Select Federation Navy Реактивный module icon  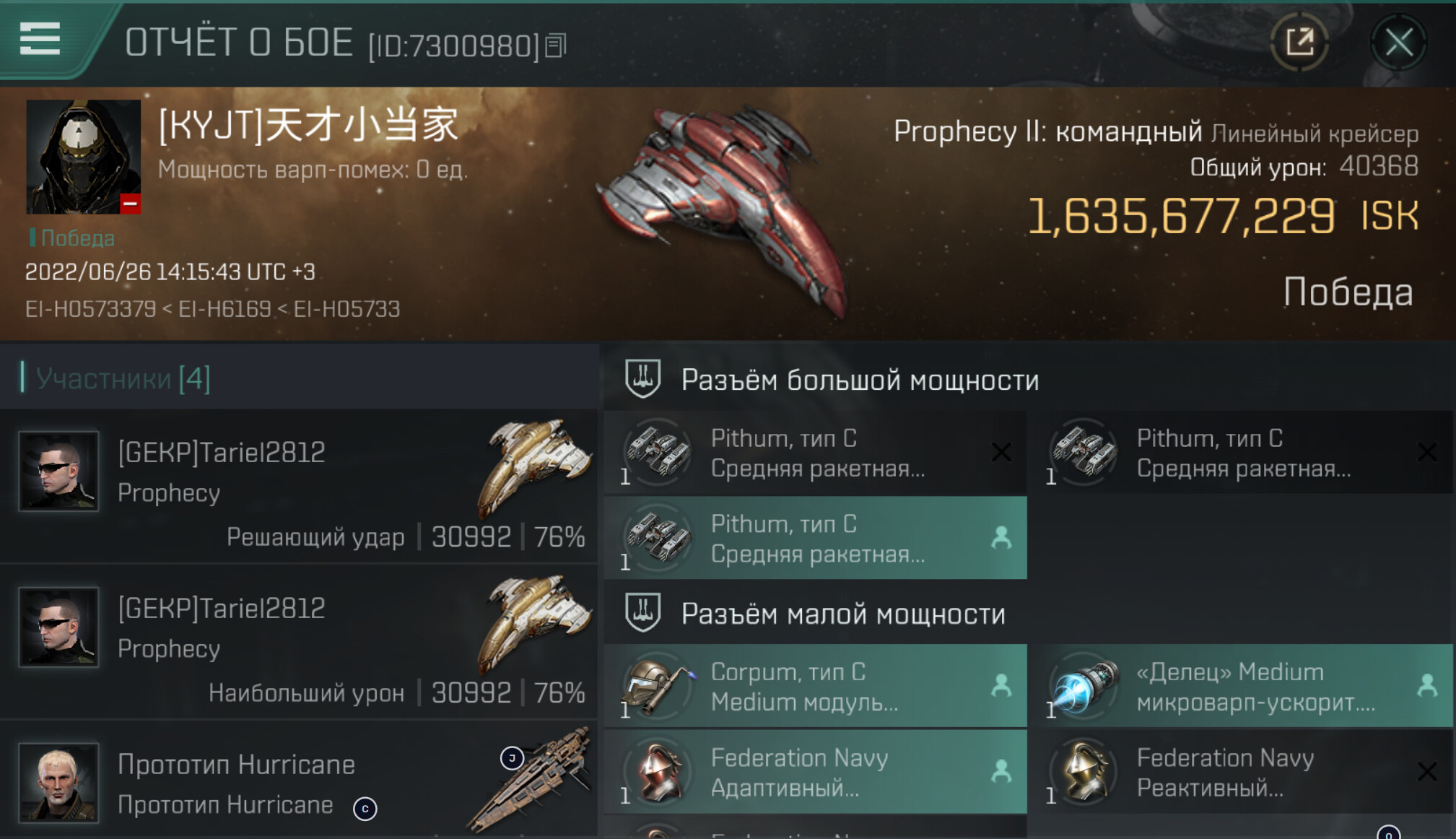1084,772
